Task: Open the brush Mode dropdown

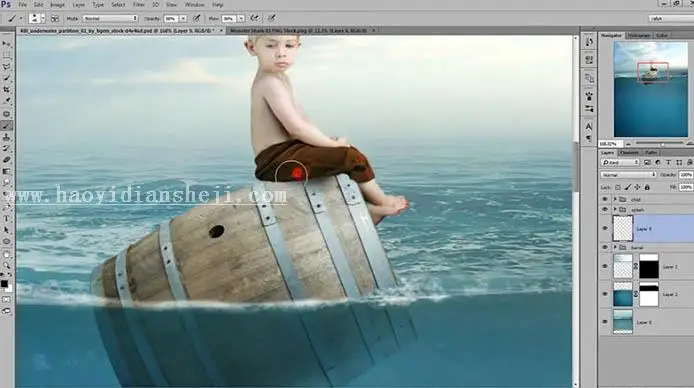Action: point(110,19)
